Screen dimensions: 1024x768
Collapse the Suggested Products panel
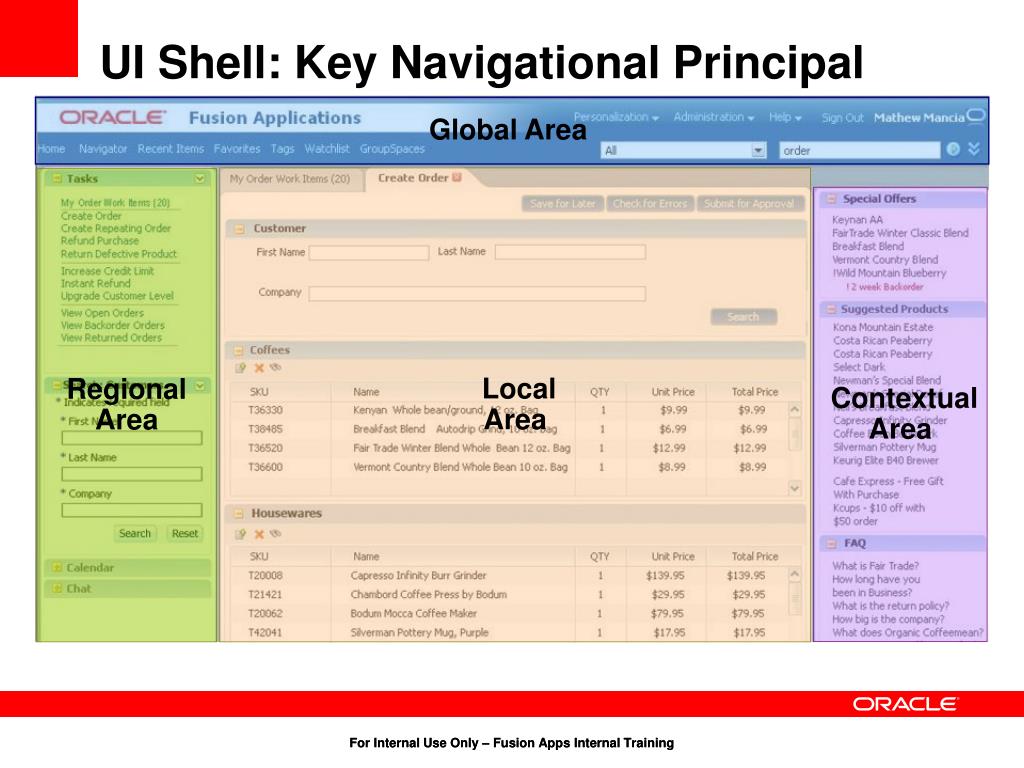(831, 309)
